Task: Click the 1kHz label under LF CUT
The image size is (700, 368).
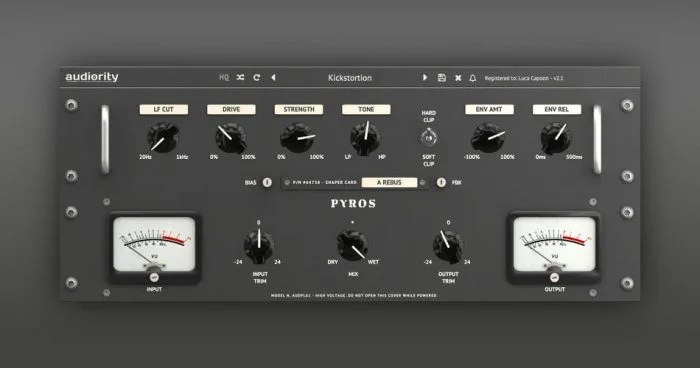Action: coord(182,157)
